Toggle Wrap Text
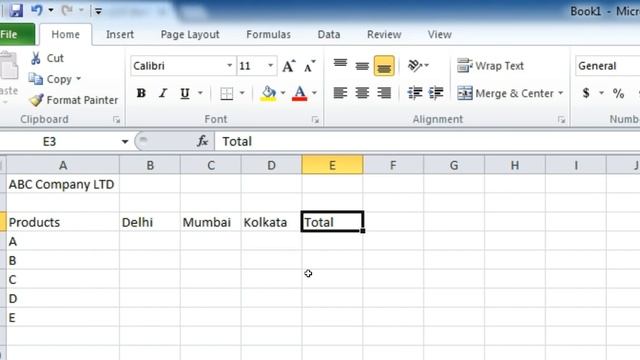 (490, 66)
